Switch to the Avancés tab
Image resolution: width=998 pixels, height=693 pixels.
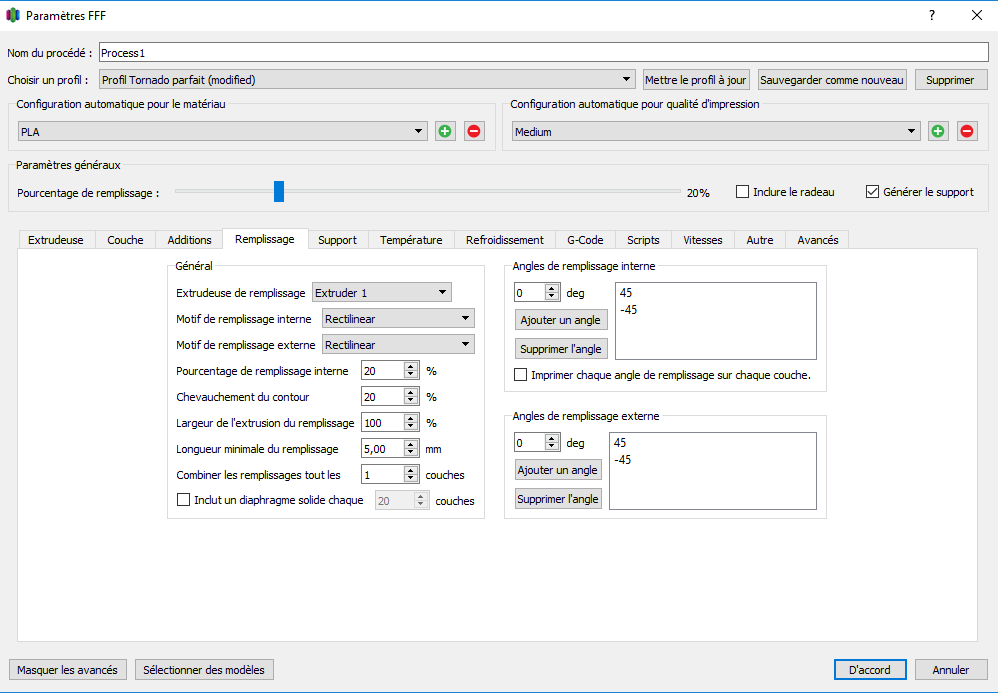coord(818,240)
